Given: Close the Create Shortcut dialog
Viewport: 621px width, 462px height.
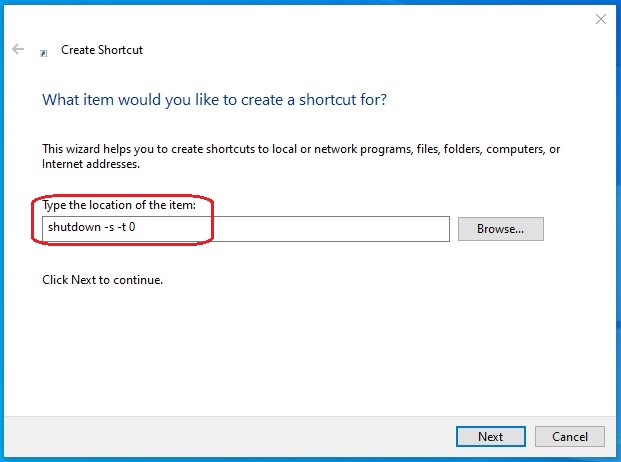Looking at the screenshot, I should [x=600, y=19].
